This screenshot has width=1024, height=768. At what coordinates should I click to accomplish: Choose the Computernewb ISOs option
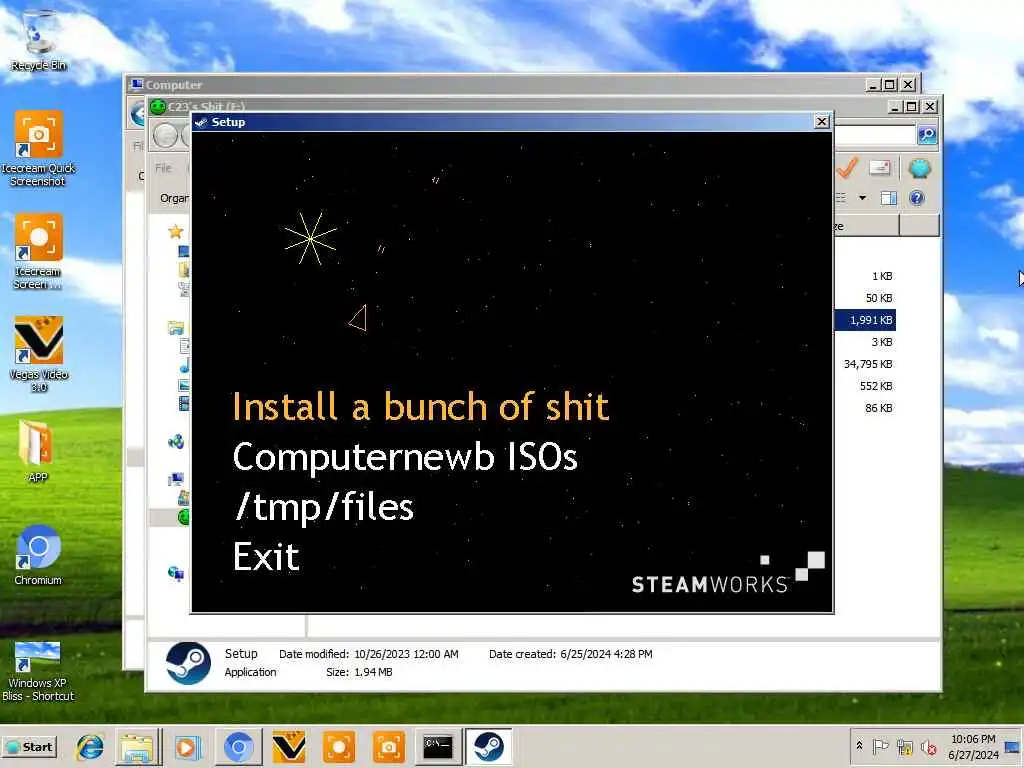click(x=405, y=456)
